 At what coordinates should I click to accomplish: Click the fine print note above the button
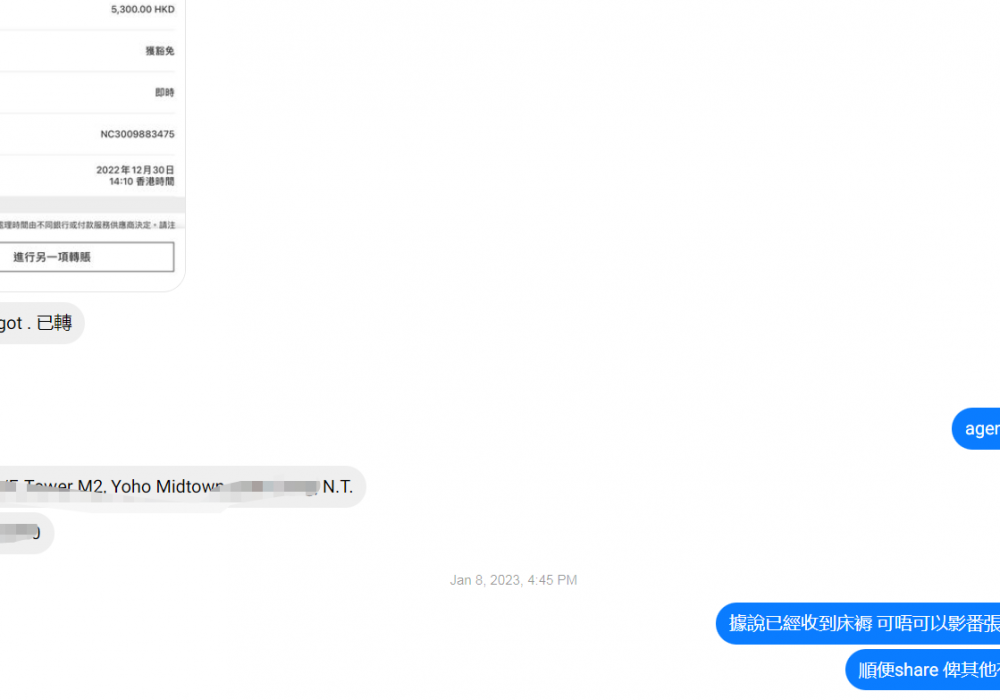coord(87,225)
